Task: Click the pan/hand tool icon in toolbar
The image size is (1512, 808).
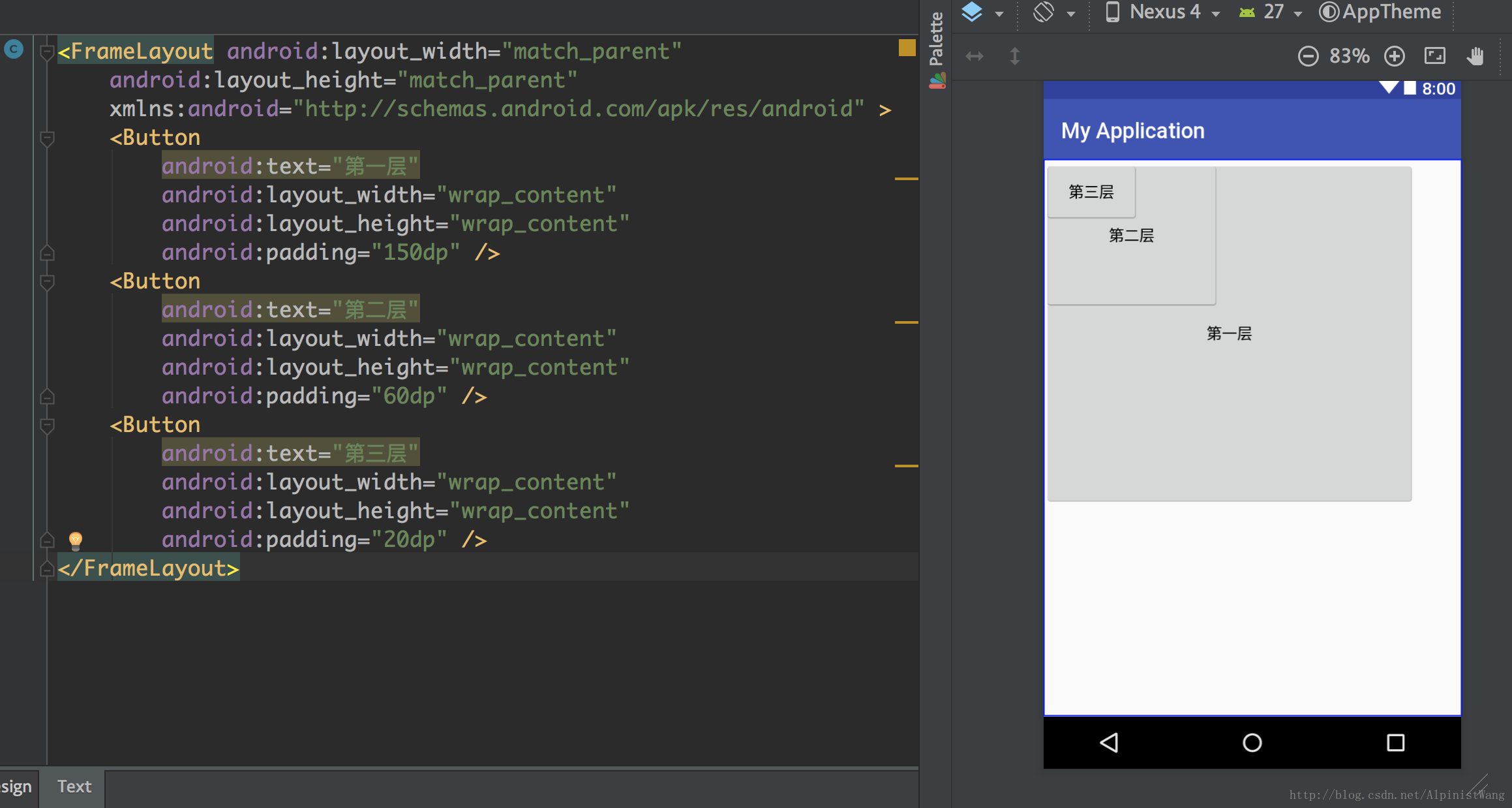Action: click(x=1481, y=54)
